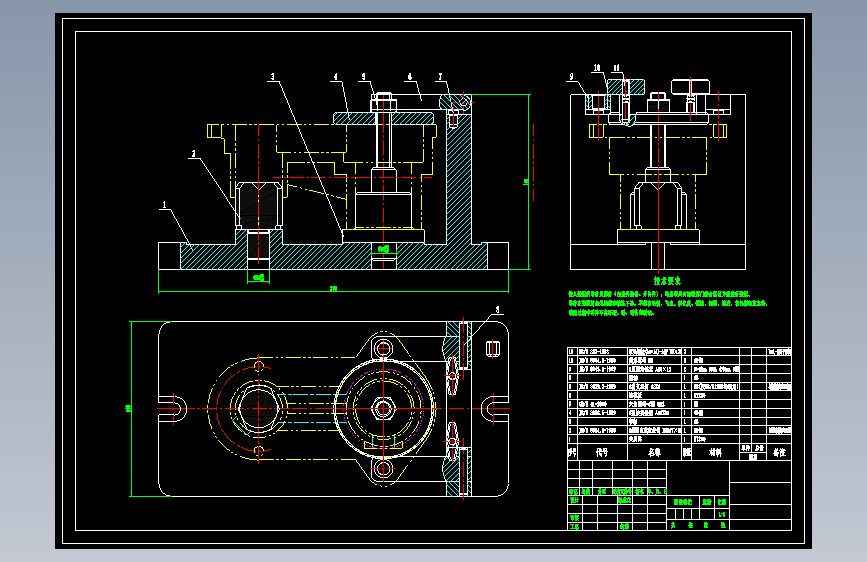Viewport: 867px width, 562px height.
Task: Select green technical requirements heading below side view
Action: [x=667, y=281]
